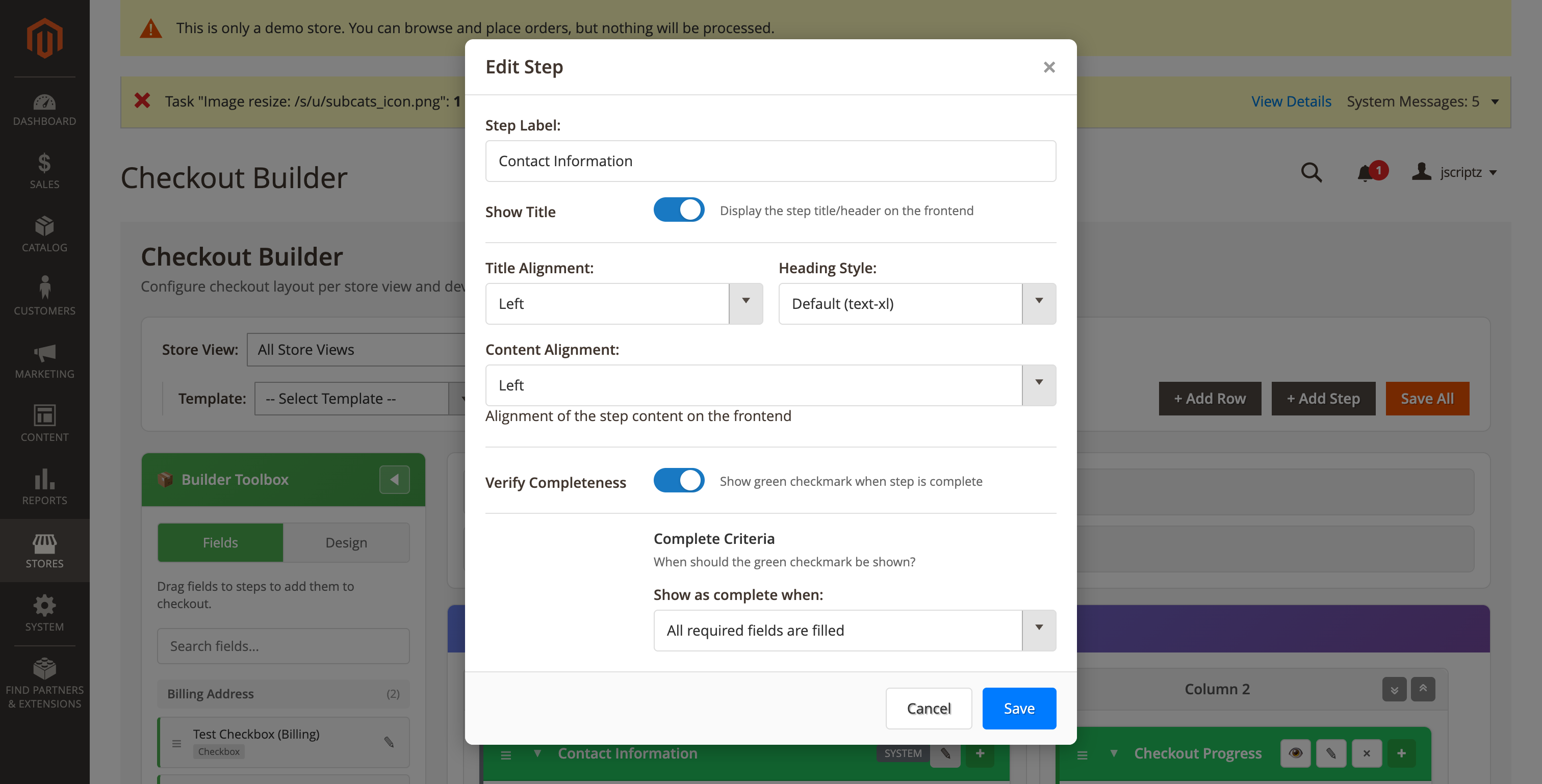
Task: Click the Save All button
Action: [1427, 398]
